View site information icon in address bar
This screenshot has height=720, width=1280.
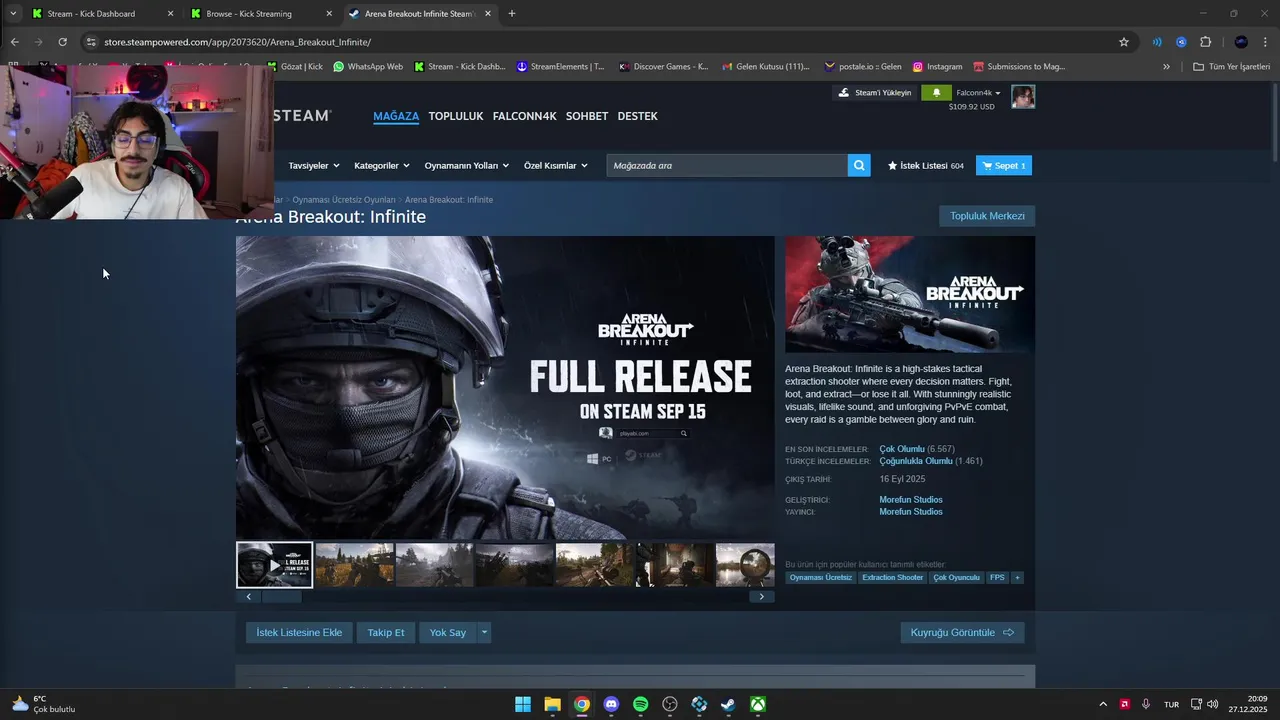pos(91,42)
